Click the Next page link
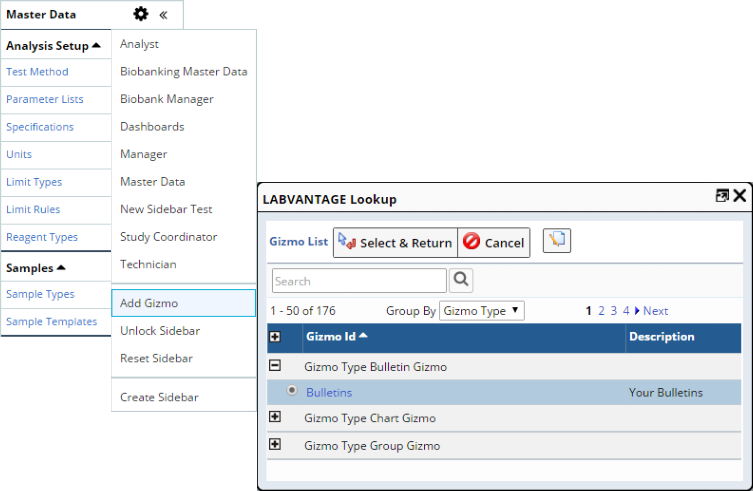753x491 pixels. pos(656,311)
